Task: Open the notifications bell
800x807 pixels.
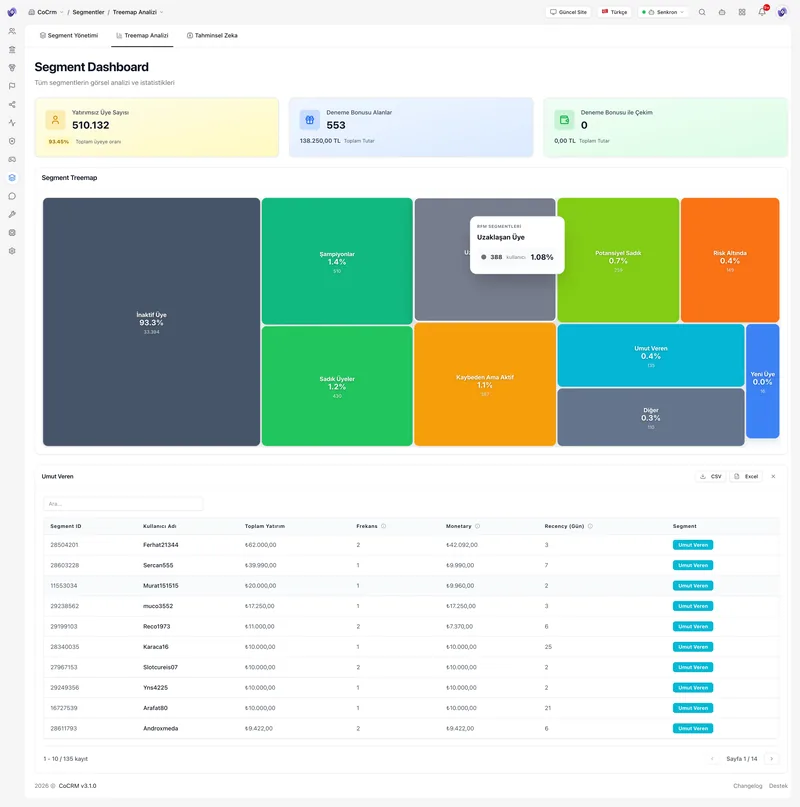Action: (762, 12)
